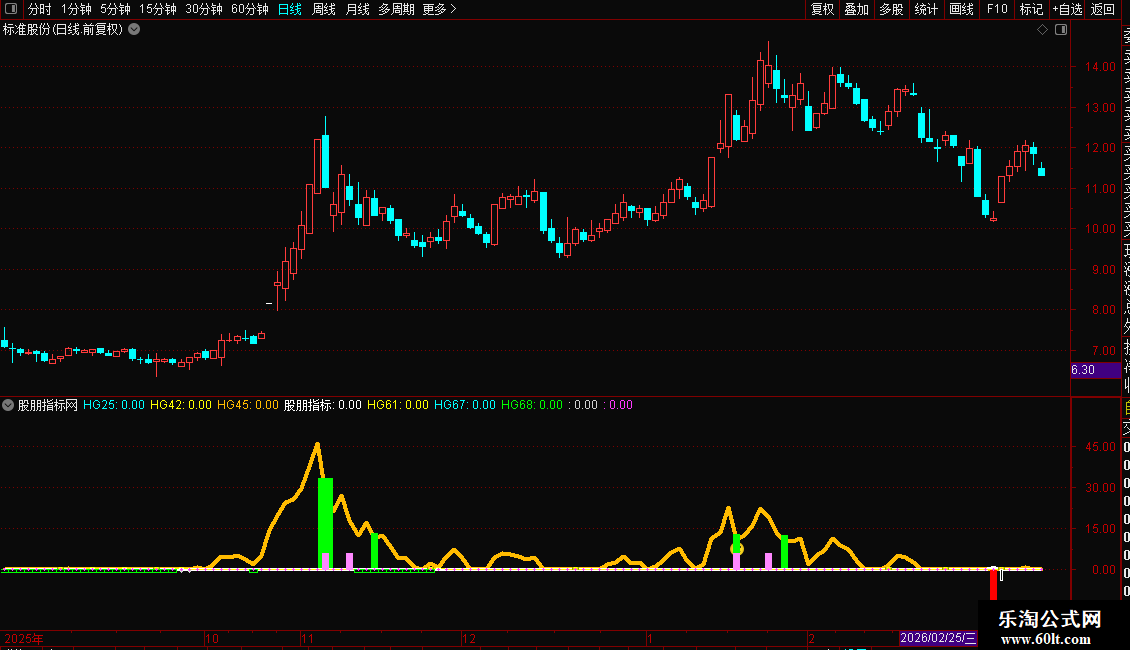Select the HG45 indicator value label
Image resolution: width=1130 pixels, height=650 pixels.
pyautogui.click(x=247, y=405)
